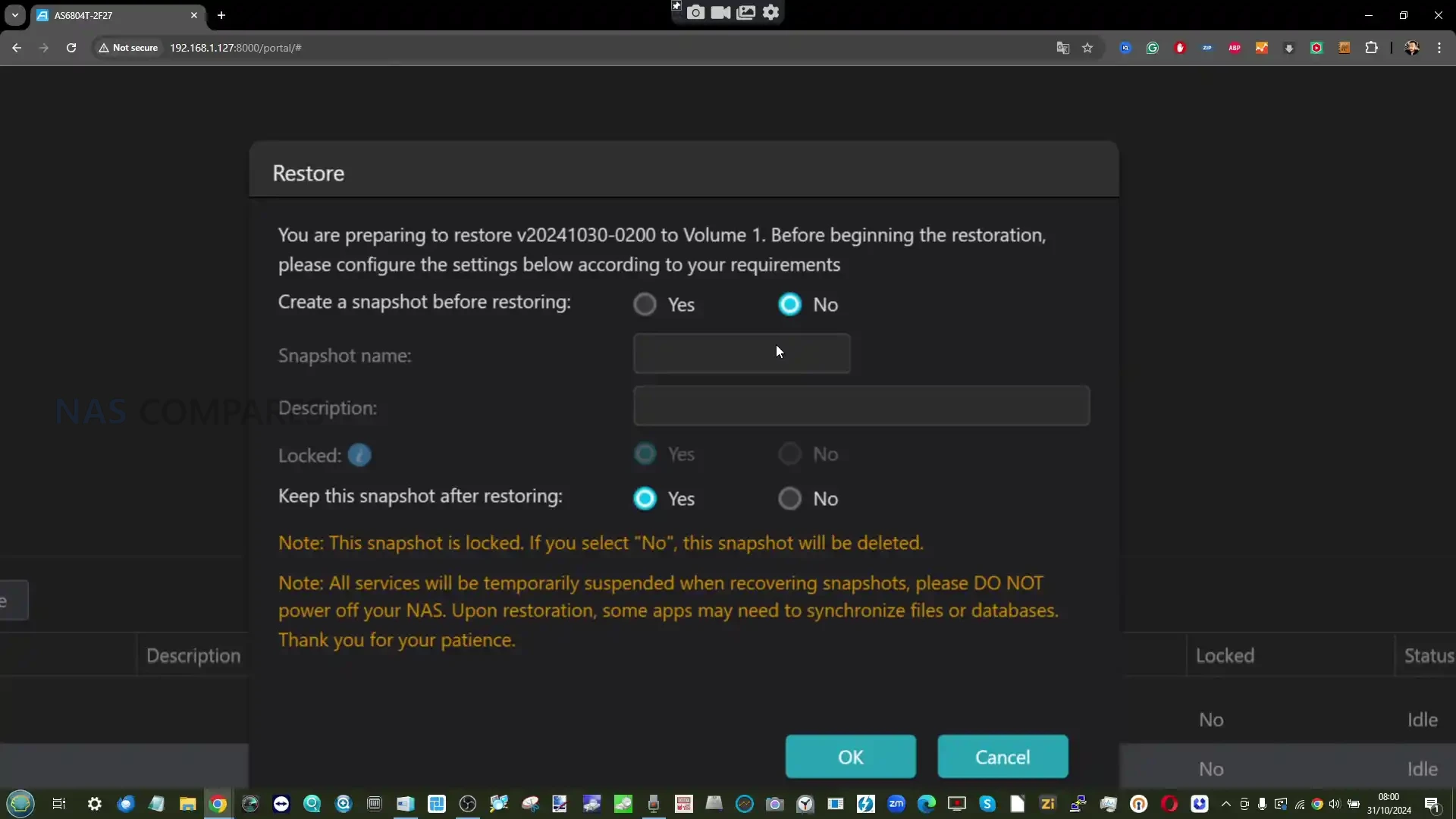The image size is (1456, 819).
Task: Click the Grammarly extension icon
Action: (1153, 48)
